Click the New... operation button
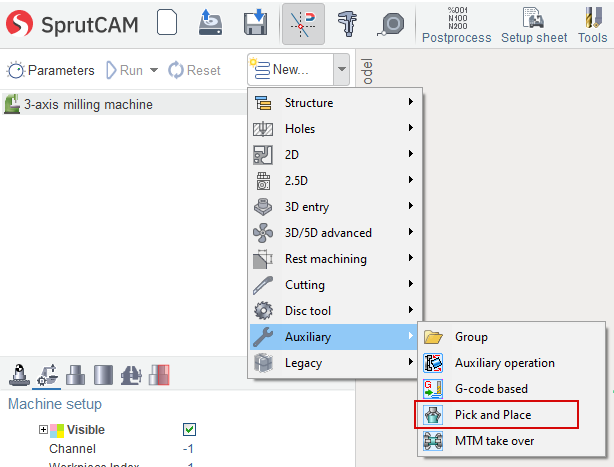The width and height of the screenshot is (614, 467). tap(291, 70)
